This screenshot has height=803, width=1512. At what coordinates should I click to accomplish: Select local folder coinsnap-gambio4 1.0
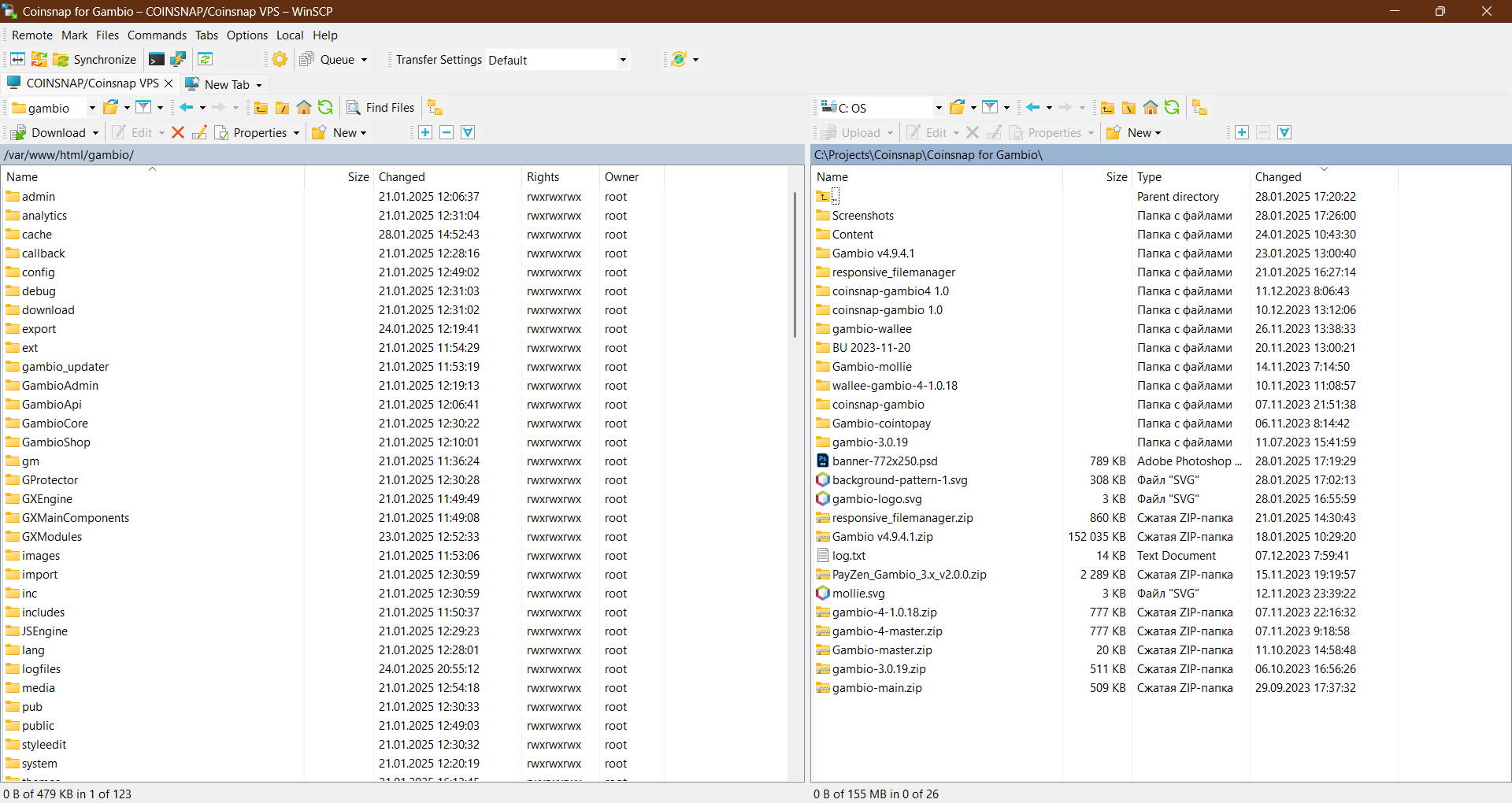(890, 291)
